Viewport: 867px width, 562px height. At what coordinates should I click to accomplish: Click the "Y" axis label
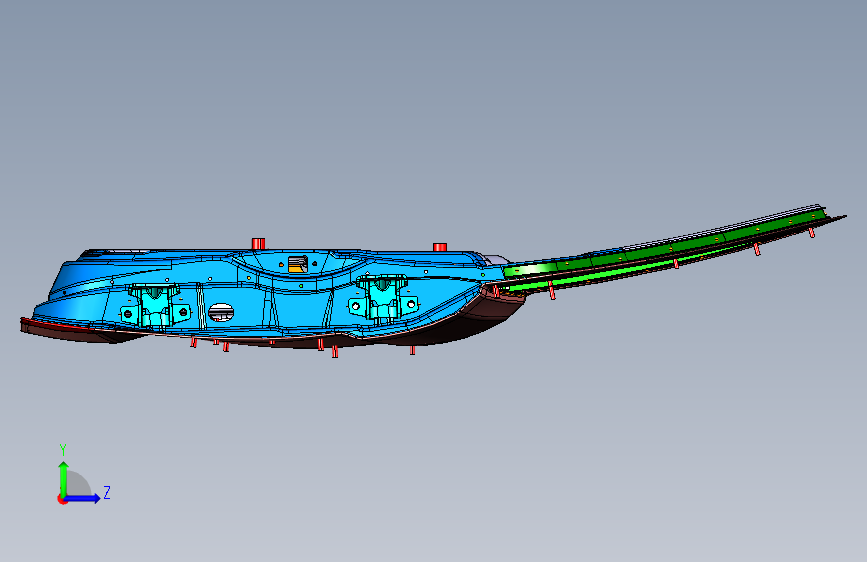click(63, 450)
